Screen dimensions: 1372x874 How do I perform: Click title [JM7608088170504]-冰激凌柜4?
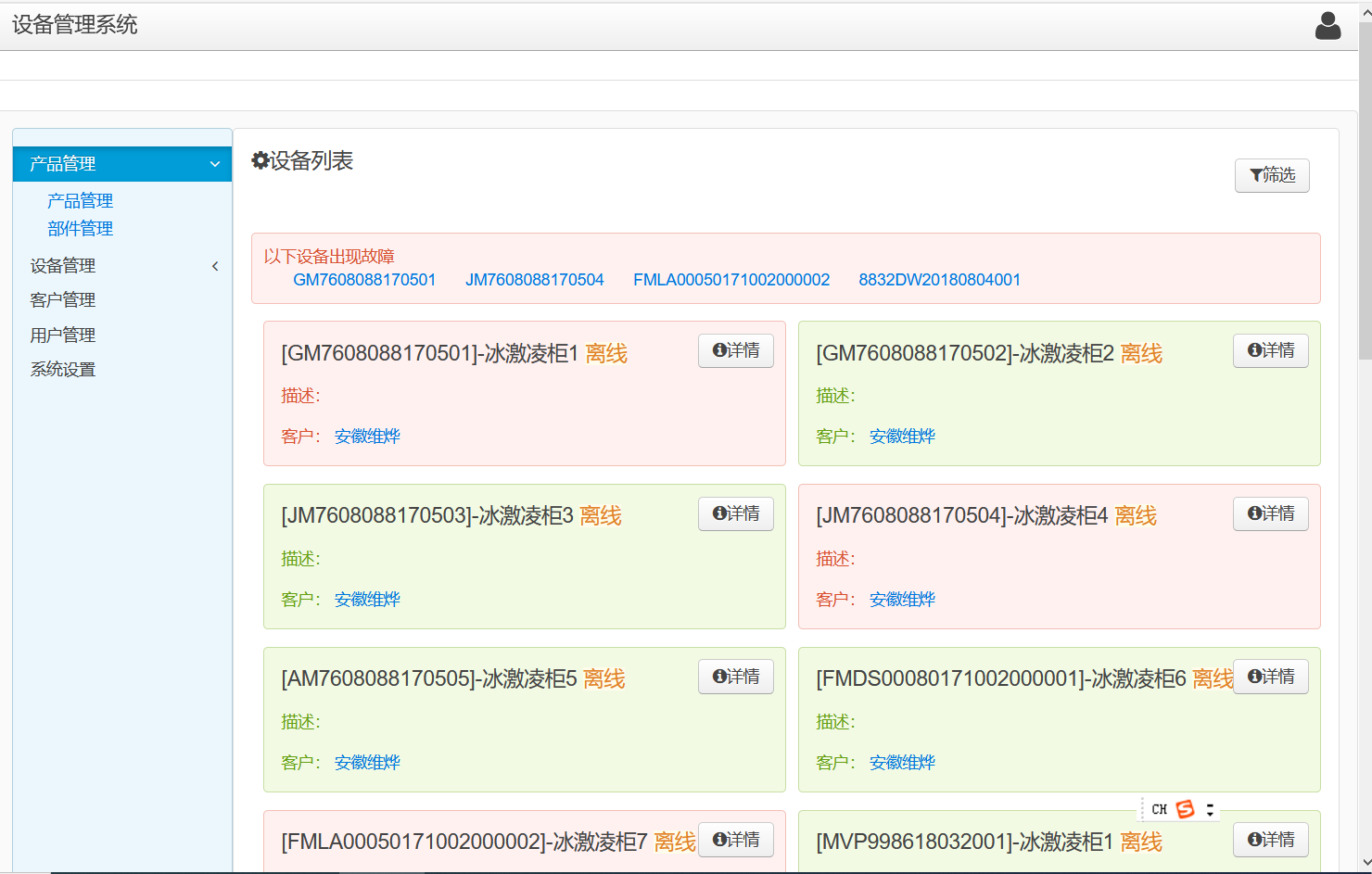tap(962, 515)
